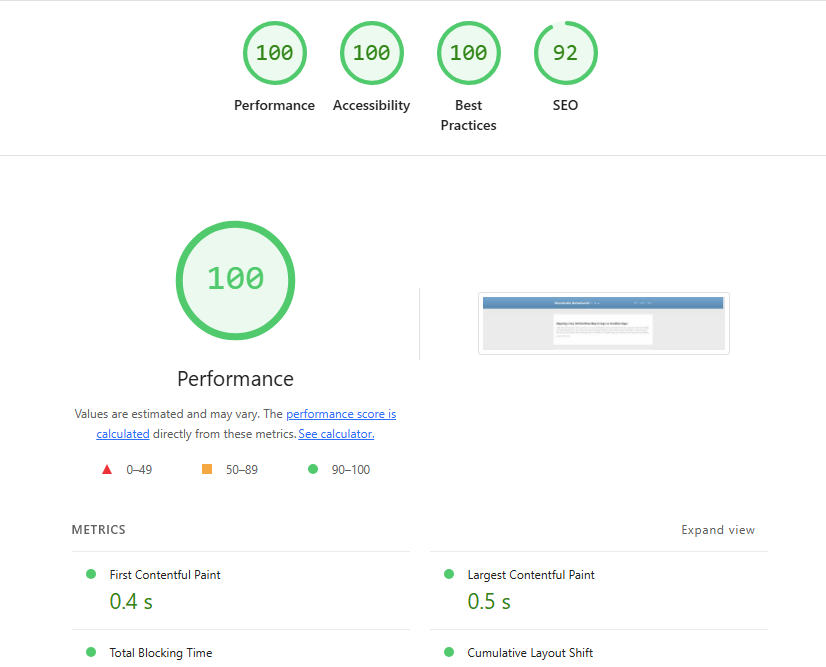Click the See calculator link
826x667 pixels.
(335, 433)
